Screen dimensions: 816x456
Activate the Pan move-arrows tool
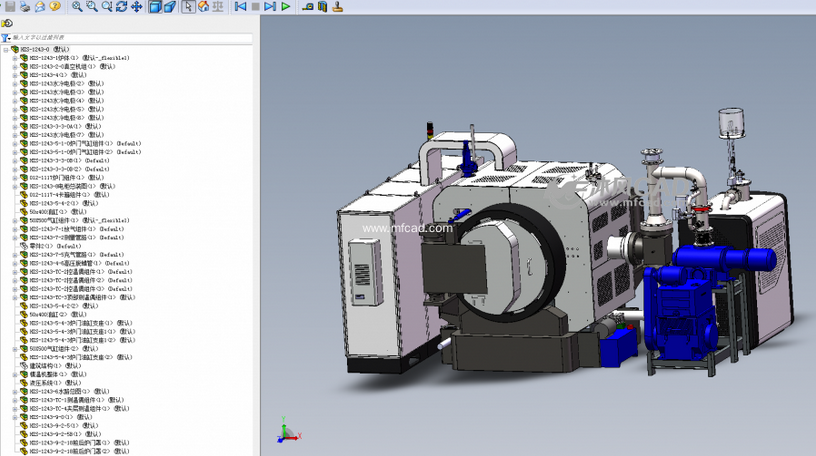(x=136, y=6)
